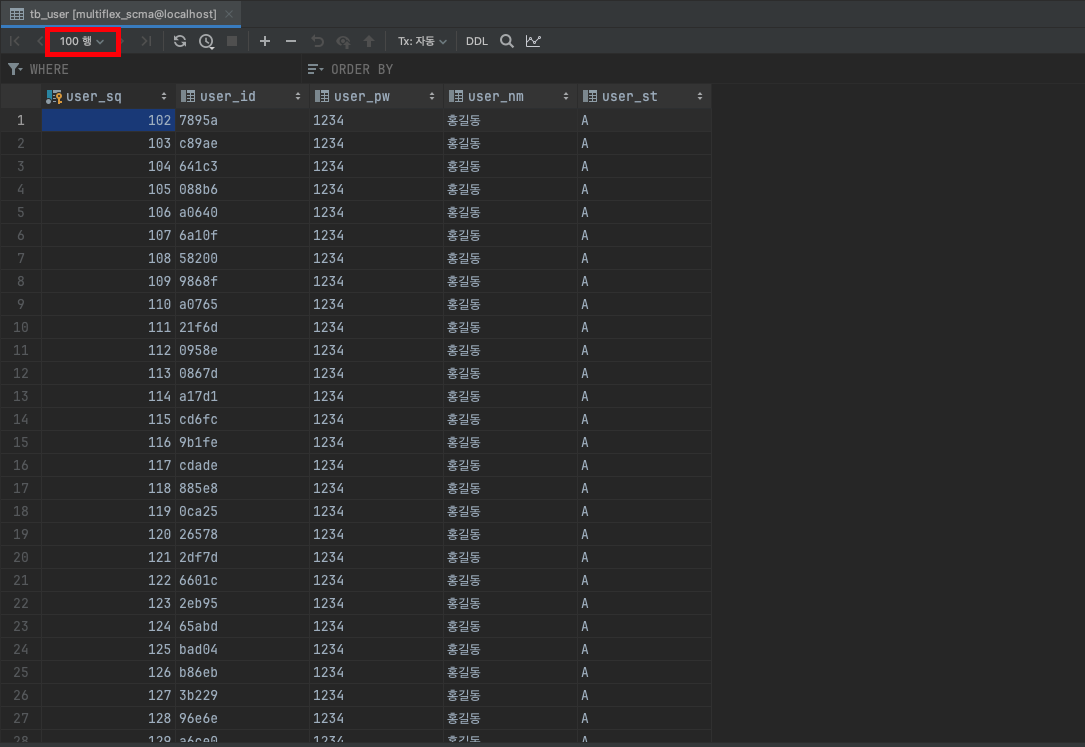Select the user_sq cell 102
The image size is (1085, 747).
[109, 120]
